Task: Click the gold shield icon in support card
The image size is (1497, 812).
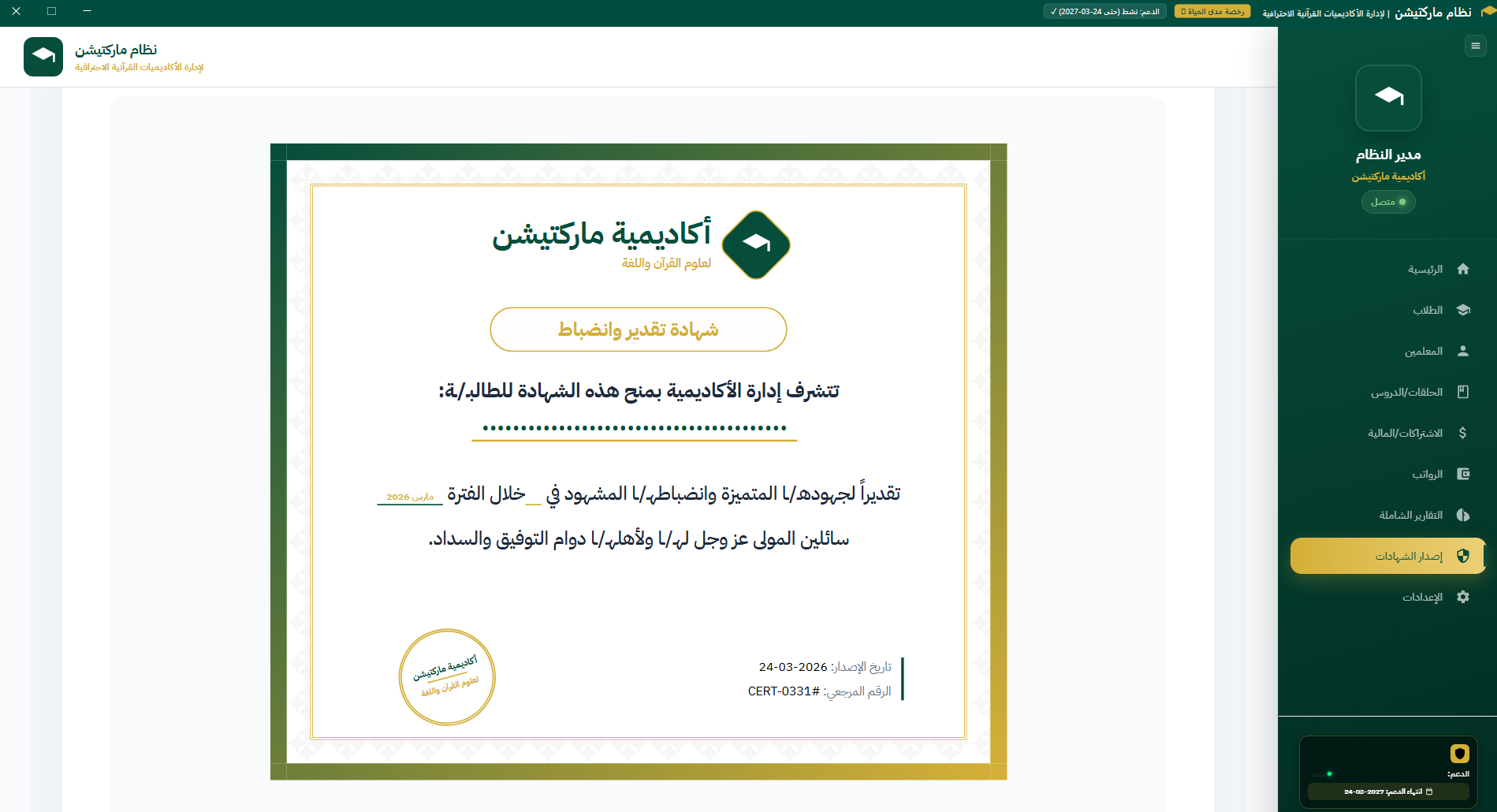Action: click(x=1460, y=754)
